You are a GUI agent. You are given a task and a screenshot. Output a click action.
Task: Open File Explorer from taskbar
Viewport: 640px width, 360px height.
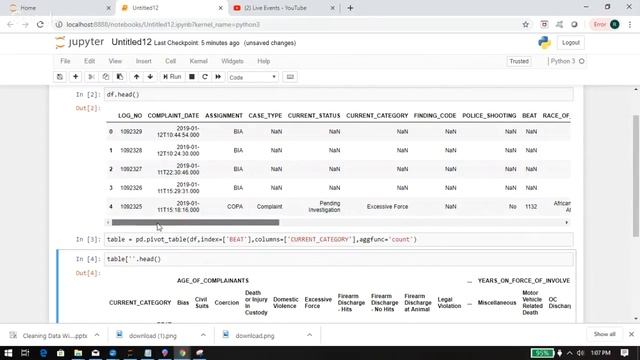(x=78, y=353)
